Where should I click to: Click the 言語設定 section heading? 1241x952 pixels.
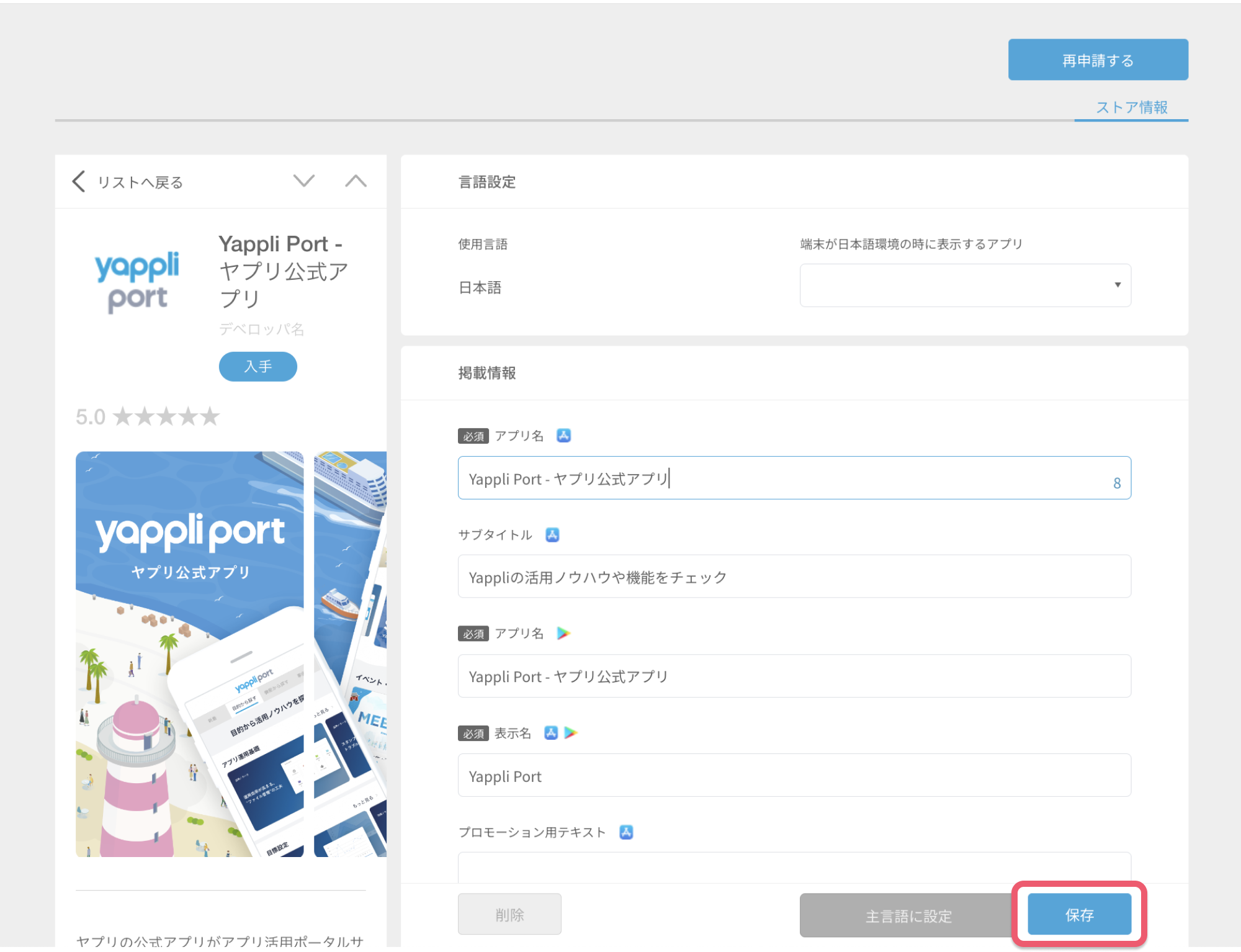click(487, 182)
